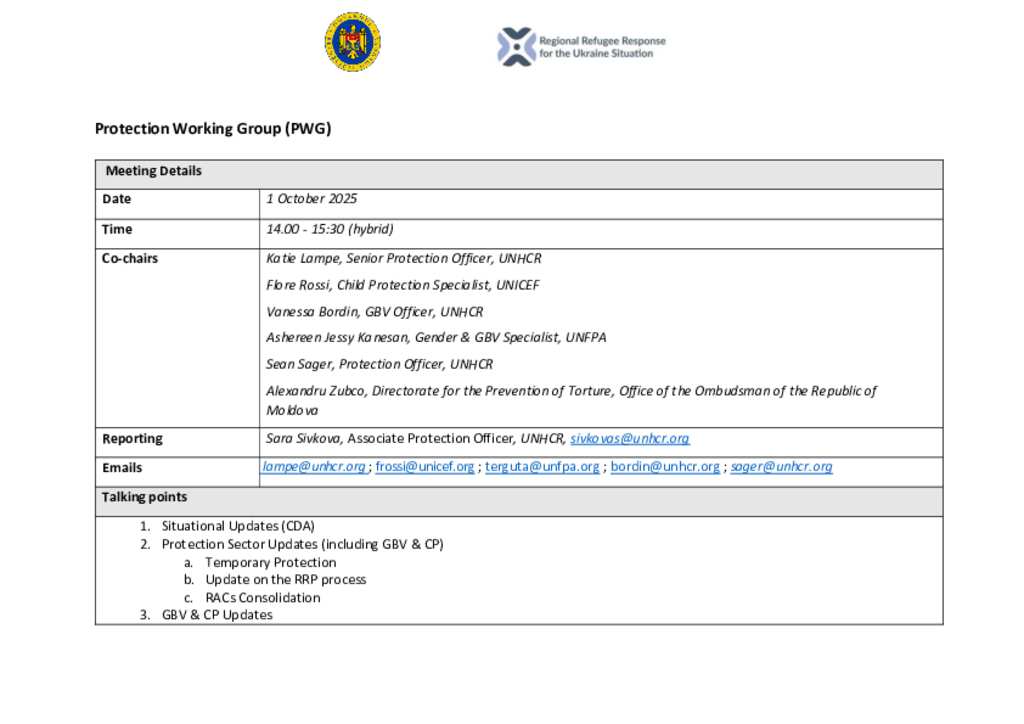Click the GBV & CP Updates list item
1024x724 pixels.
coord(217,614)
